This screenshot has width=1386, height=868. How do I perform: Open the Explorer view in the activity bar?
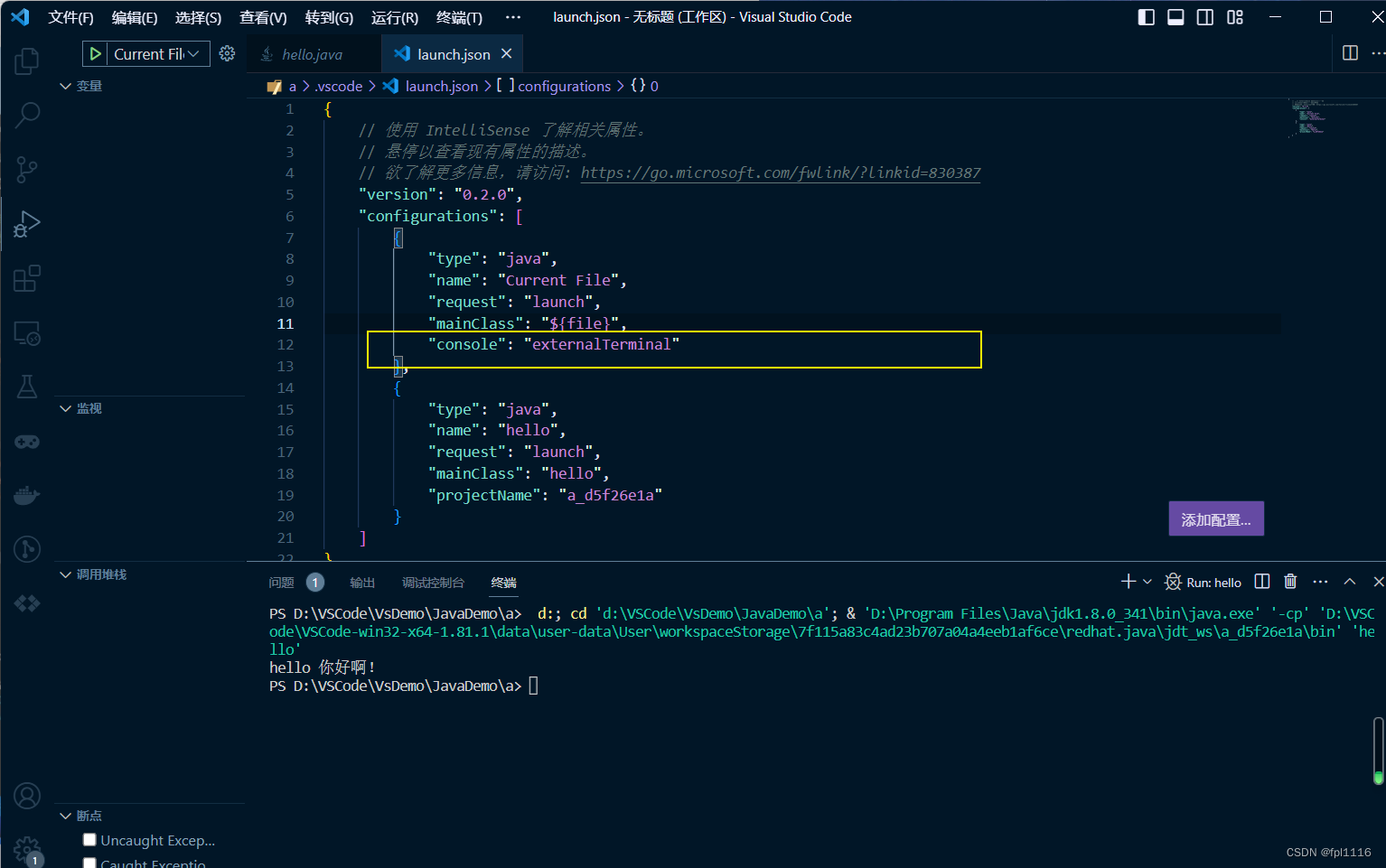(26, 61)
